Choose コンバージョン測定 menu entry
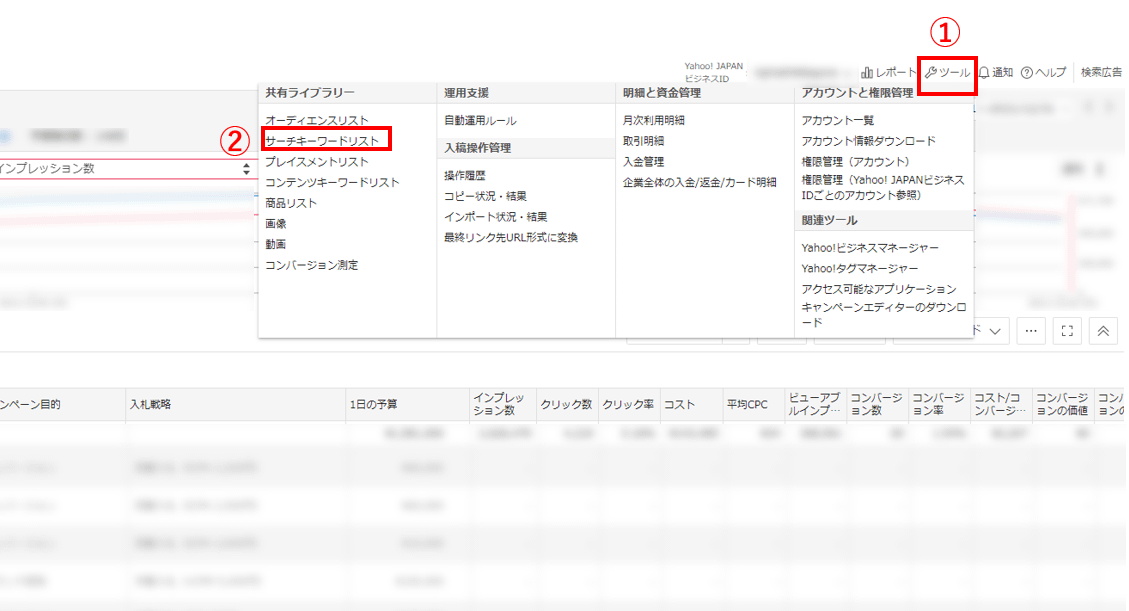1129x611 pixels. pos(311,265)
